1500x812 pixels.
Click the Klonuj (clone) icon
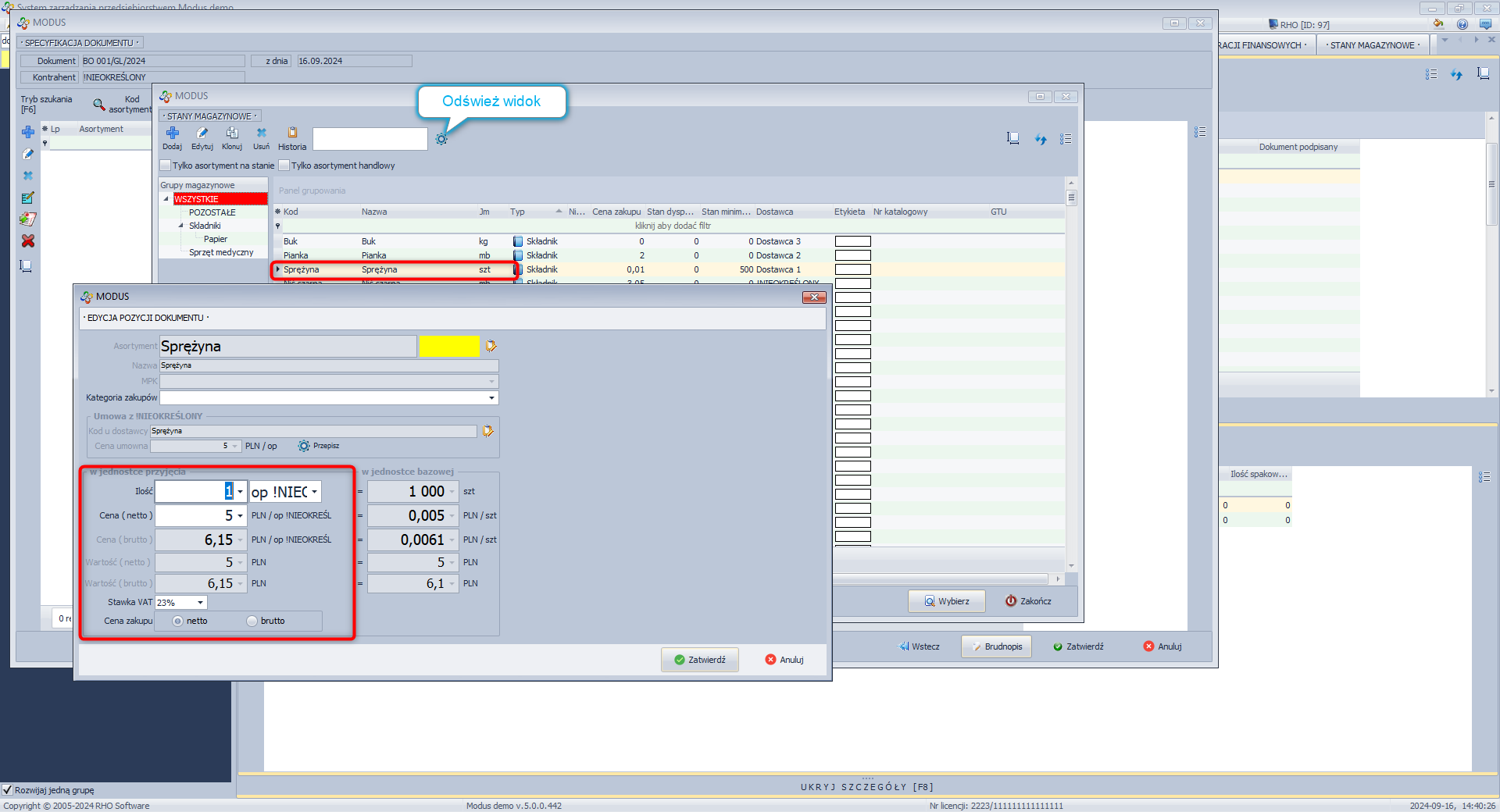coord(232,134)
